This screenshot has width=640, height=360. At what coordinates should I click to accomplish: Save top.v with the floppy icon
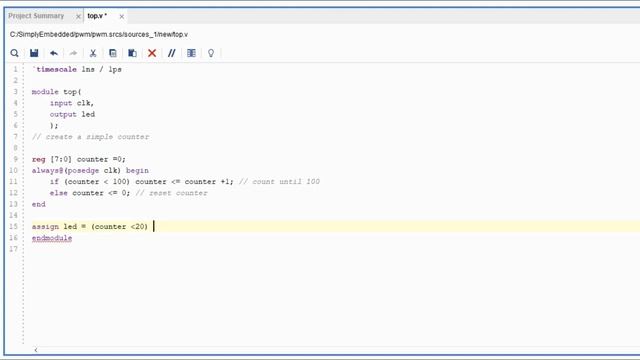34,53
